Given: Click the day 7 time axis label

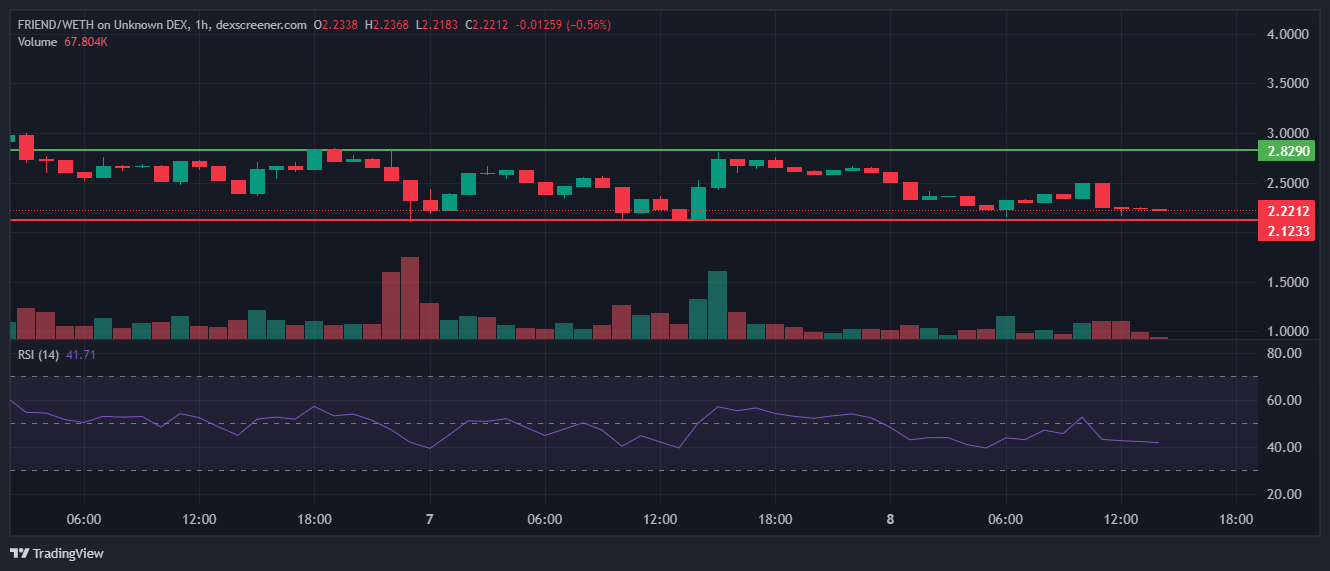Looking at the screenshot, I should pos(430,520).
